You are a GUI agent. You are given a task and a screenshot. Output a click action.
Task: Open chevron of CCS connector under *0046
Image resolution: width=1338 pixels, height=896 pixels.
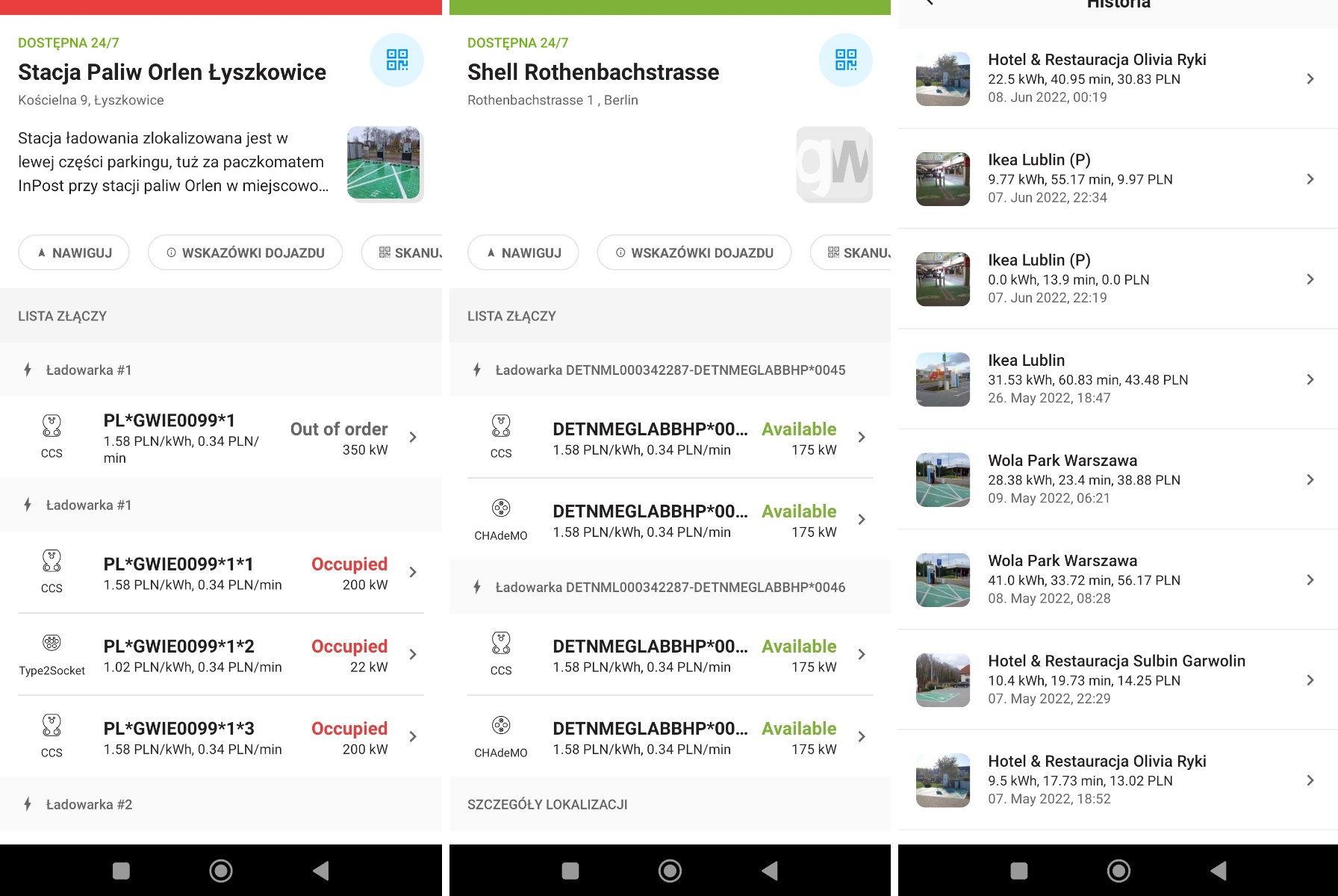click(x=862, y=654)
